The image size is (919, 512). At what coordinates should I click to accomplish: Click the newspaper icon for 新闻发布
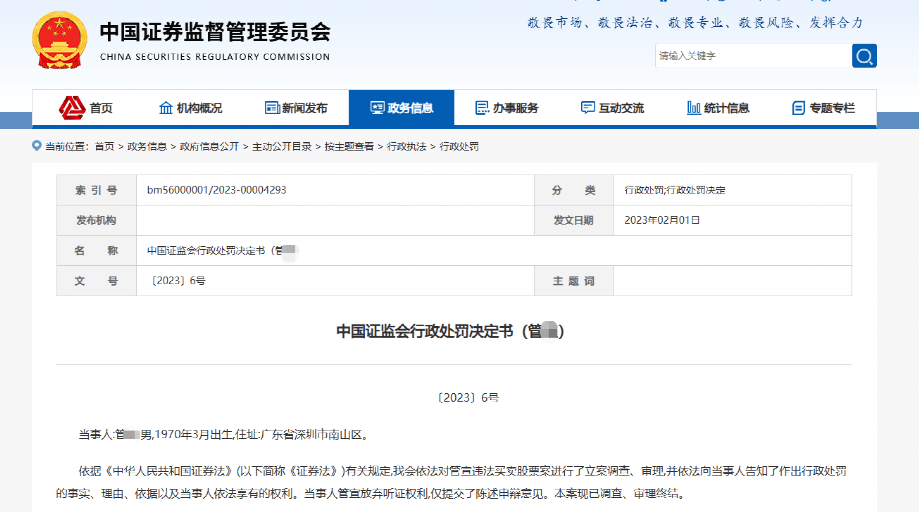(x=271, y=108)
